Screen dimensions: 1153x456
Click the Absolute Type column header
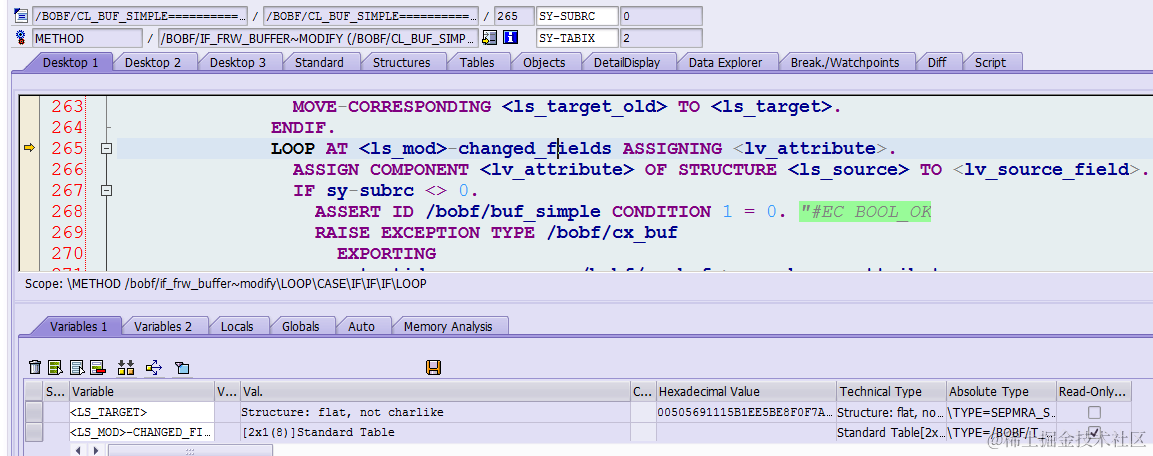tap(1001, 391)
